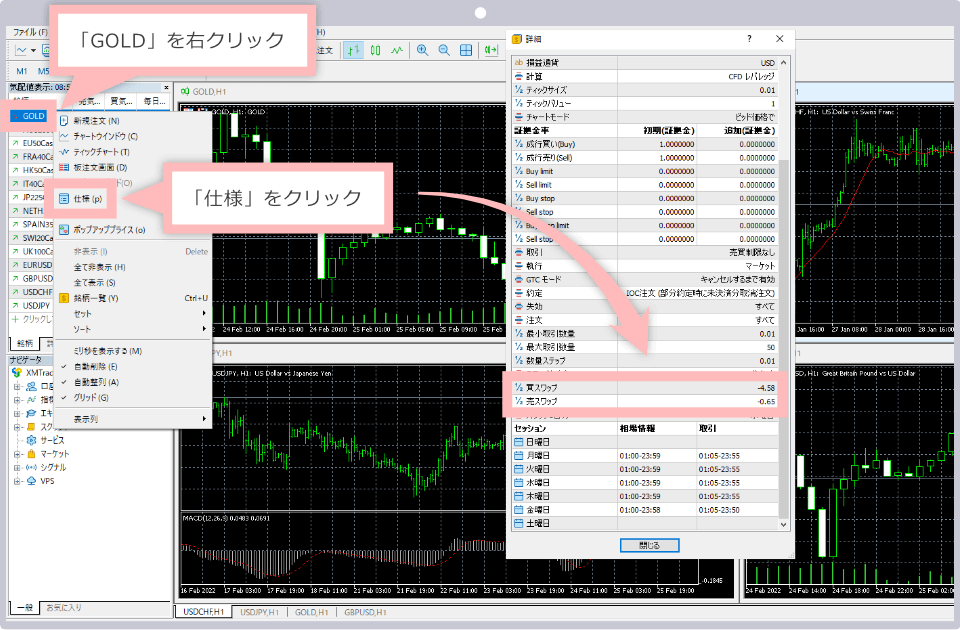The image size is (960, 630).
Task: Switch to the USDCHF,H1 chart tab
Action: (203, 611)
